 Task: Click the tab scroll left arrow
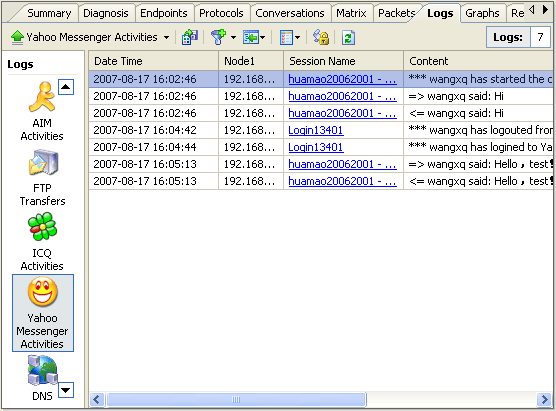pos(531,10)
